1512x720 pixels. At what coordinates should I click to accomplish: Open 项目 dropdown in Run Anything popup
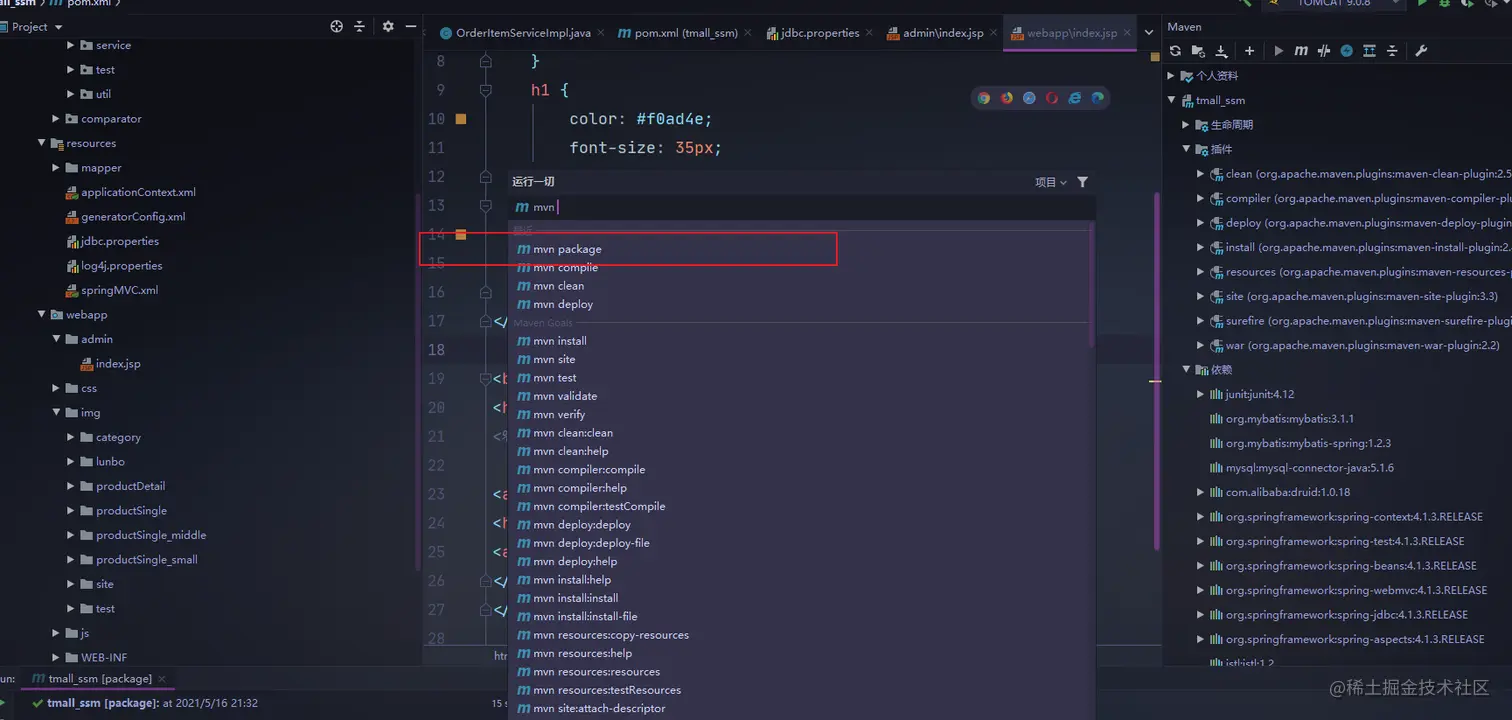pyautogui.click(x=1050, y=182)
